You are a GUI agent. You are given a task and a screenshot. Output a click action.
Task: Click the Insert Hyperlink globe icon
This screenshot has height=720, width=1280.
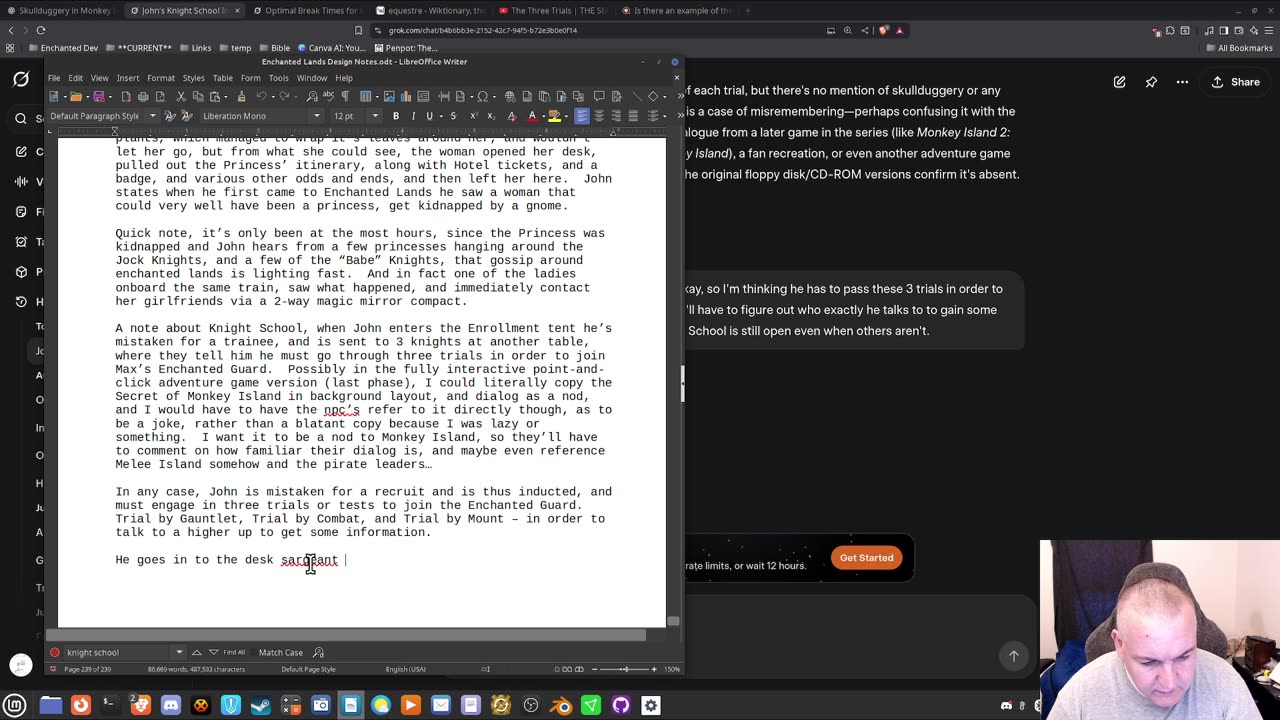coord(510,96)
